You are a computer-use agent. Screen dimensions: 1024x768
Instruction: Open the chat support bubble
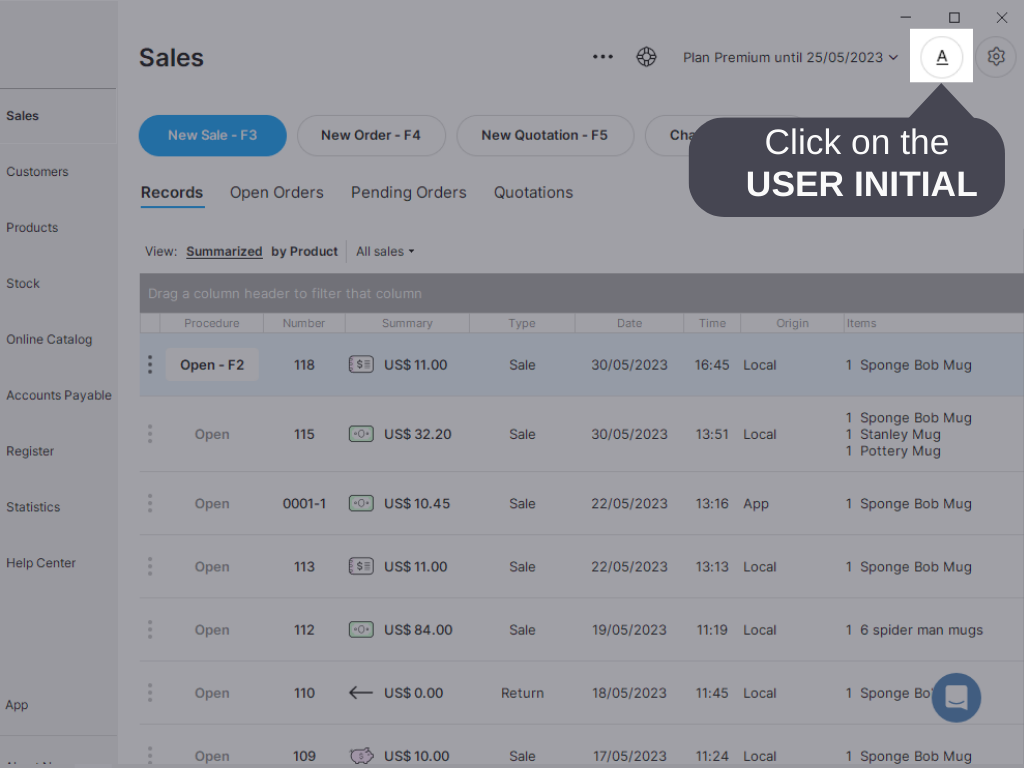pos(956,697)
